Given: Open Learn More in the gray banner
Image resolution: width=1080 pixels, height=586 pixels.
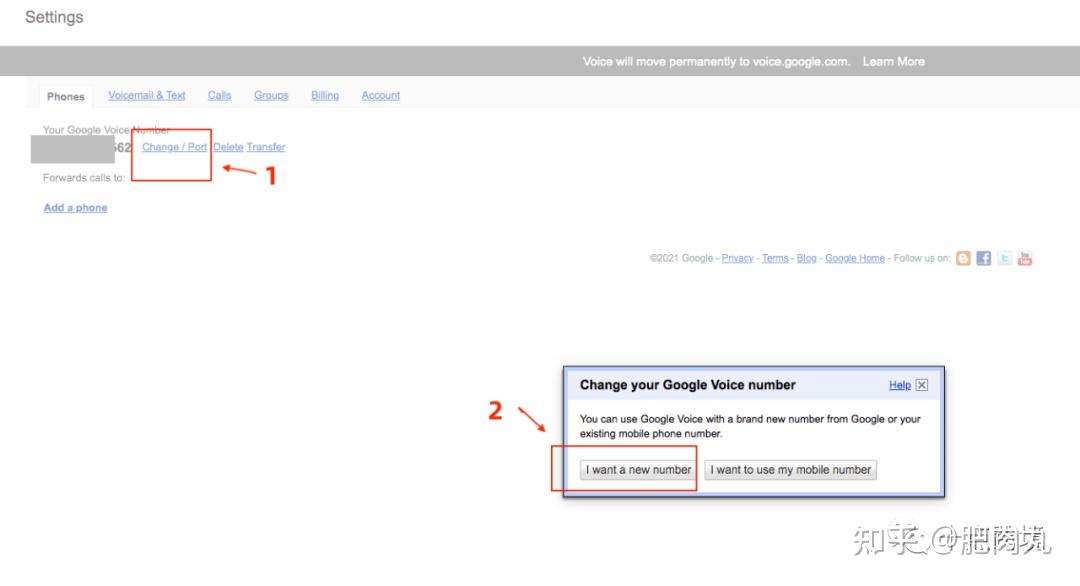Looking at the screenshot, I should 893,61.
